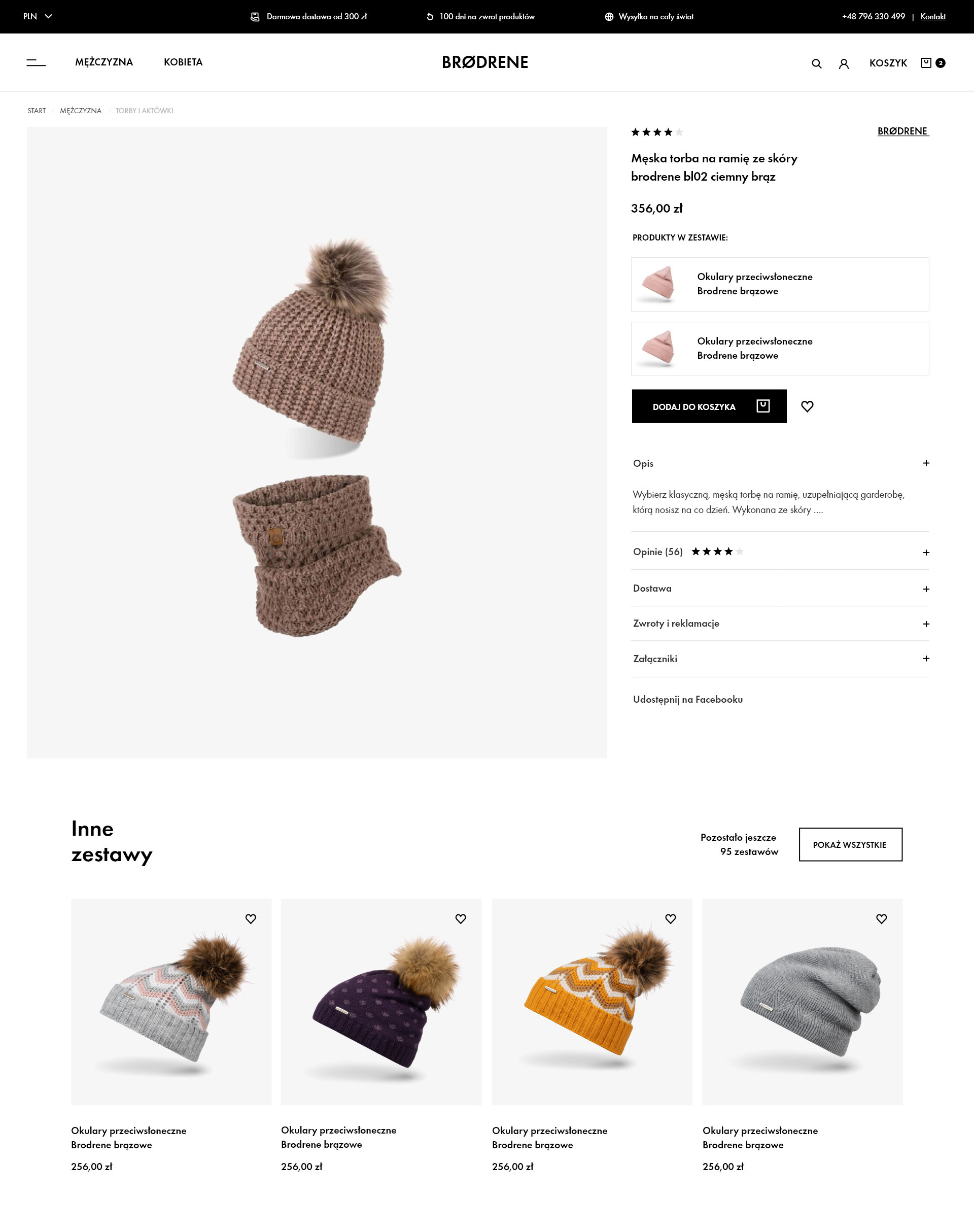Expand the Opinie (56) section
Screen dimensions: 974x1232
pyautogui.click(x=780, y=552)
